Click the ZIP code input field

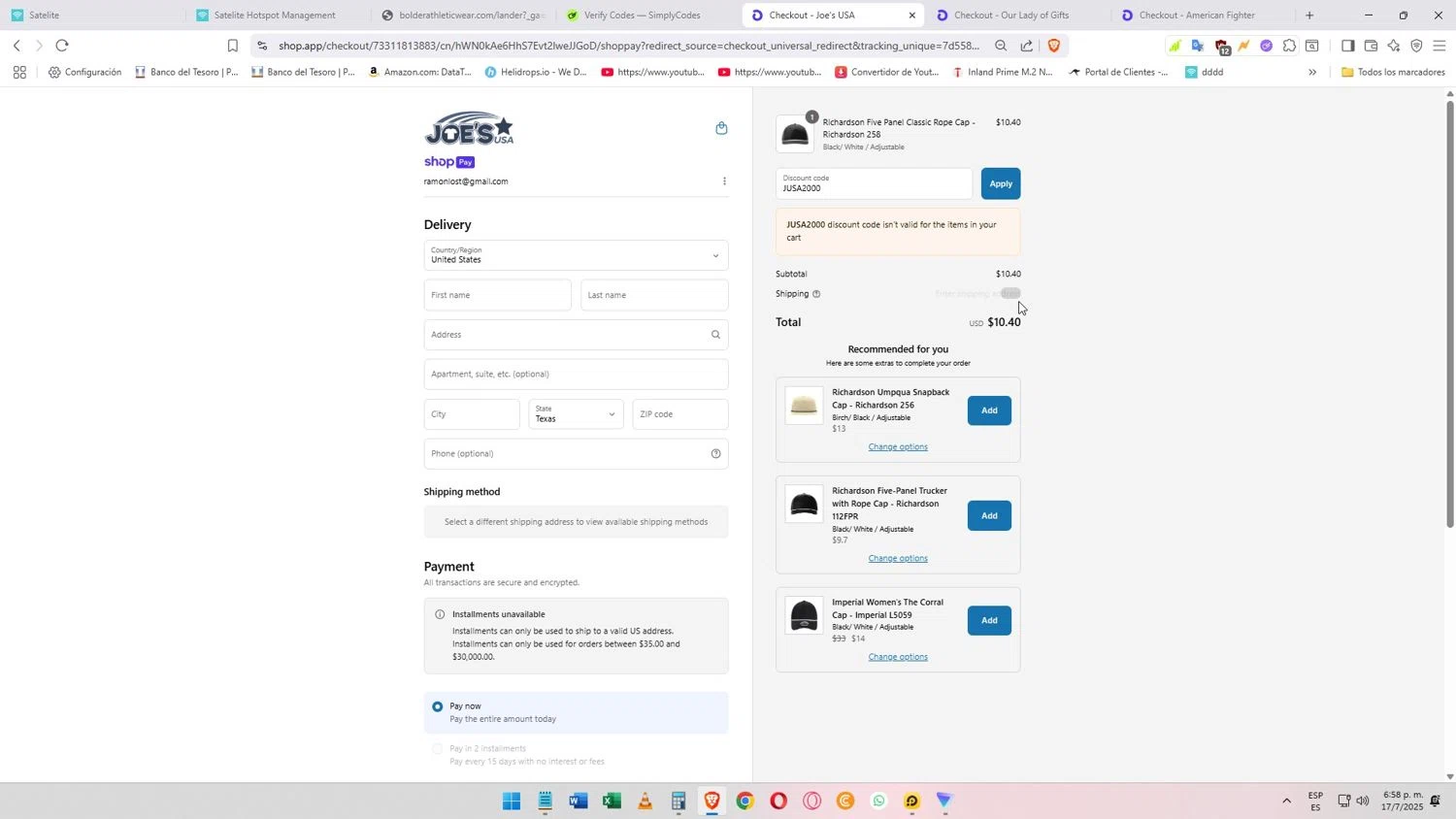(x=680, y=414)
